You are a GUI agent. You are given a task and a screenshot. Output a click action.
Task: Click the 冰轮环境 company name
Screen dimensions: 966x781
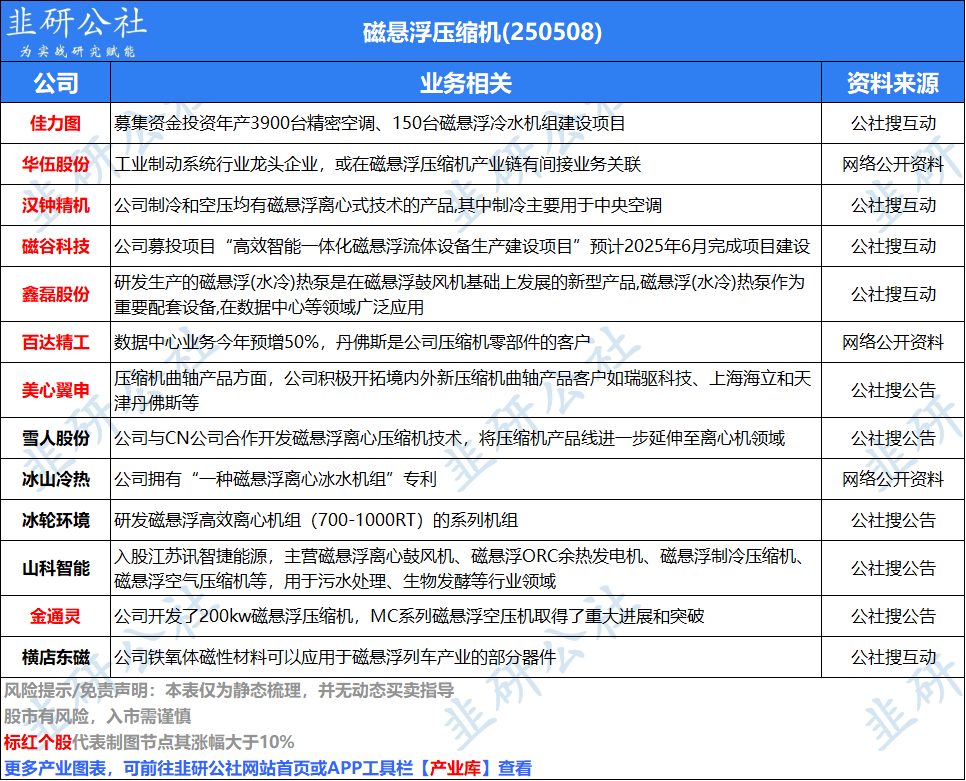point(56,520)
